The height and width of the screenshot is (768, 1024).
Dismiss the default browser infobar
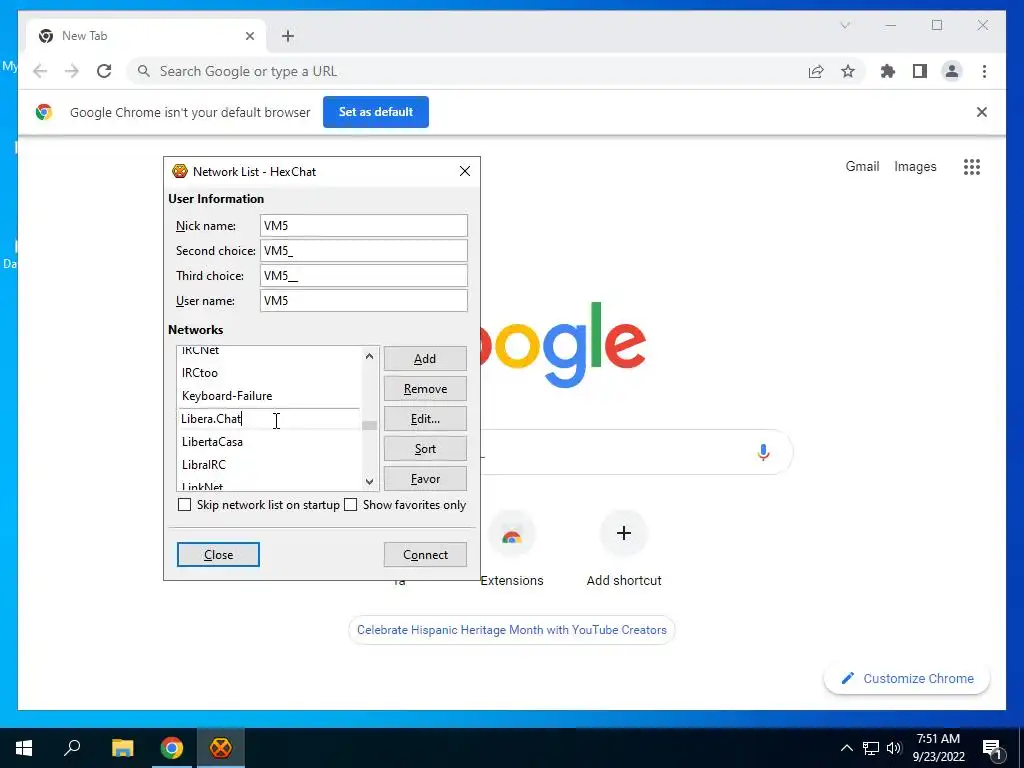(x=982, y=112)
